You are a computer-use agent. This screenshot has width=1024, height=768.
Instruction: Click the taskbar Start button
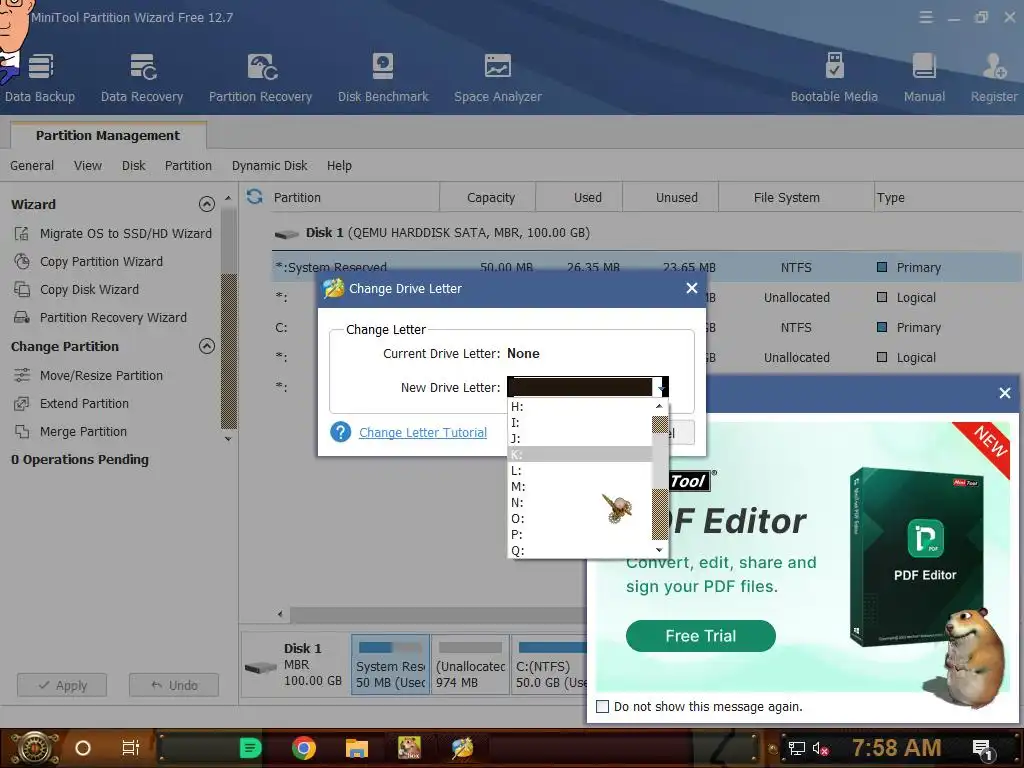(x=34, y=748)
